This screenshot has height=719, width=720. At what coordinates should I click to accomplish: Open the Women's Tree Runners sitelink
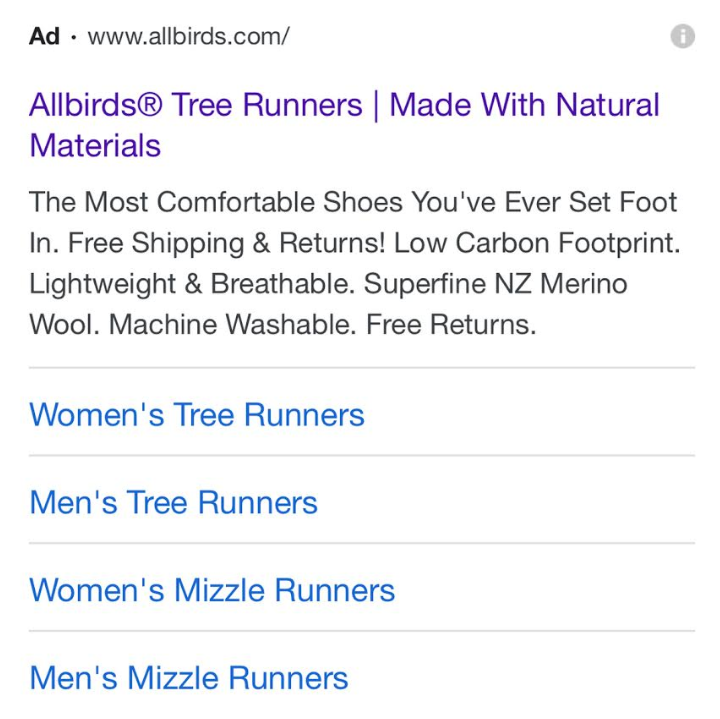pos(197,414)
